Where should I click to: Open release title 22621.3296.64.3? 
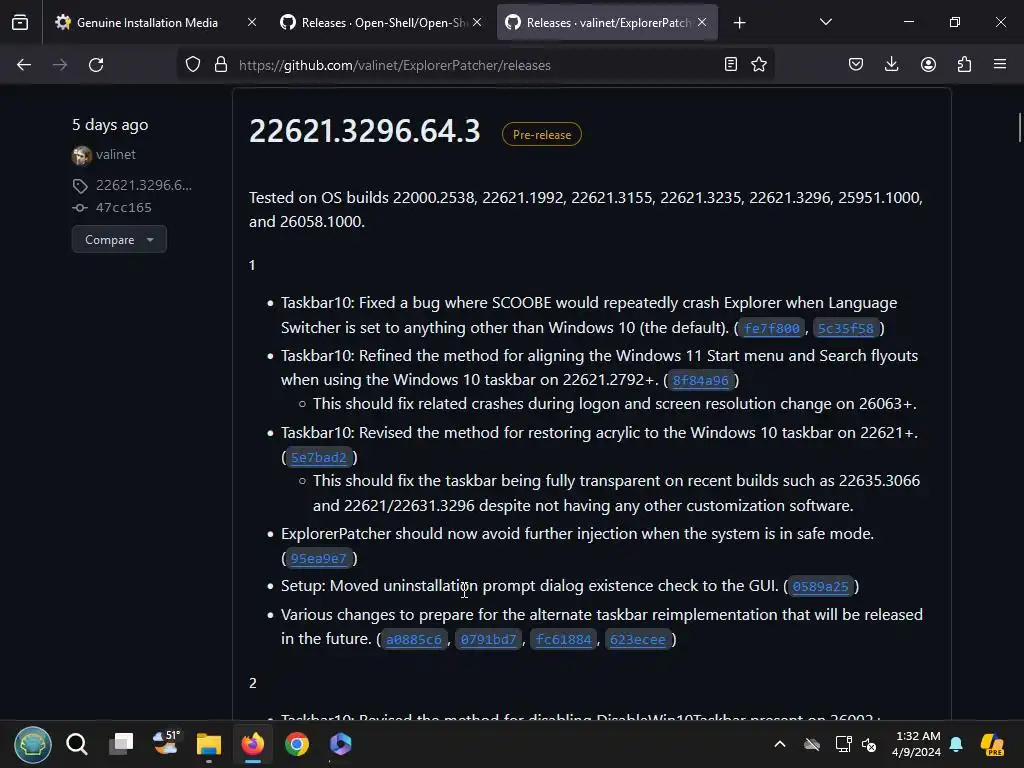[x=364, y=131]
